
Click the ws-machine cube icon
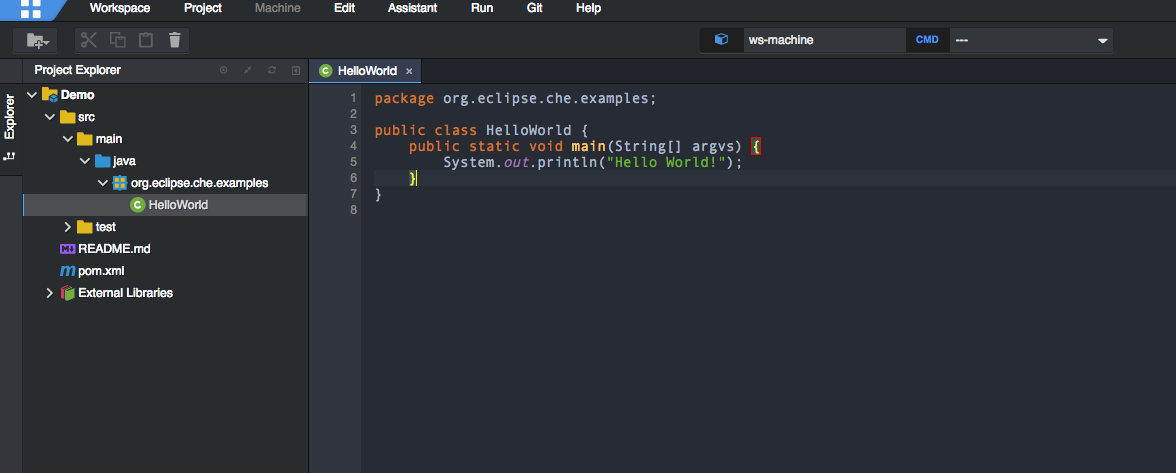721,39
